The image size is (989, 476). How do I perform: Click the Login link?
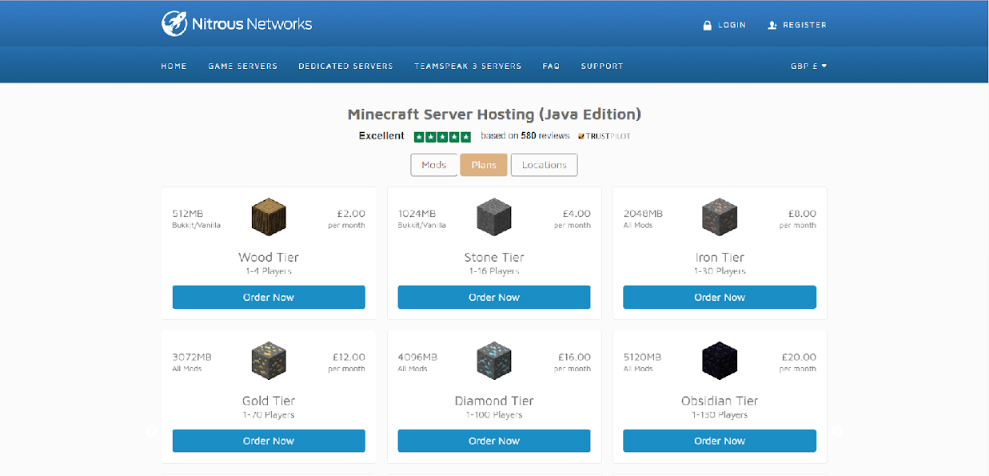point(724,25)
